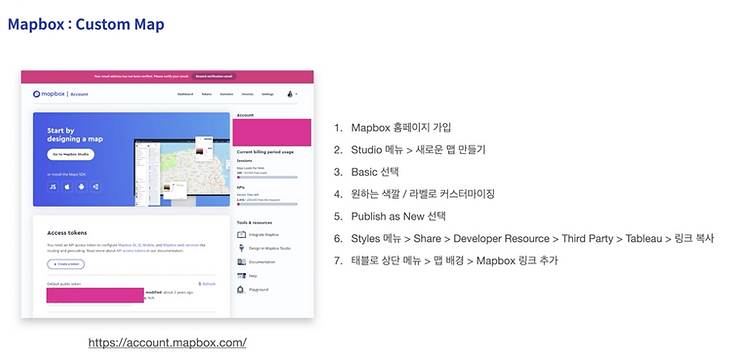This screenshot has height=360, width=740.
Task: Click the Integrate Mapbox icon
Action: pos(241,234)
